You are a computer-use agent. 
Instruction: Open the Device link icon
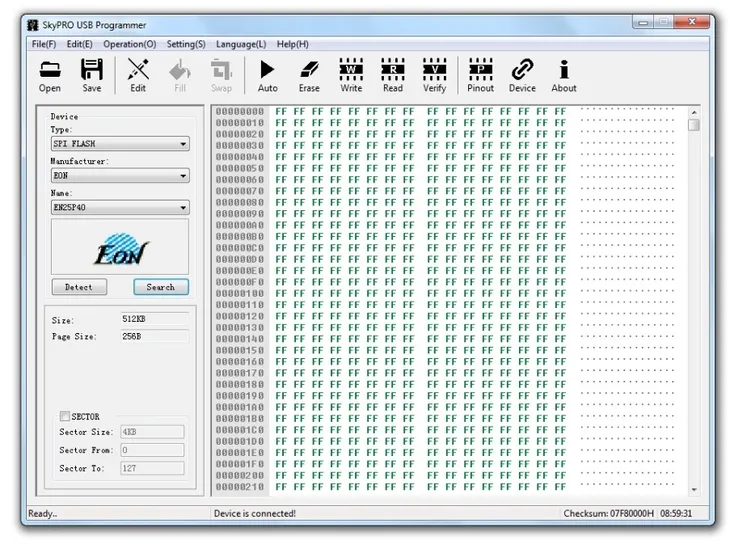tap(522, 75)
